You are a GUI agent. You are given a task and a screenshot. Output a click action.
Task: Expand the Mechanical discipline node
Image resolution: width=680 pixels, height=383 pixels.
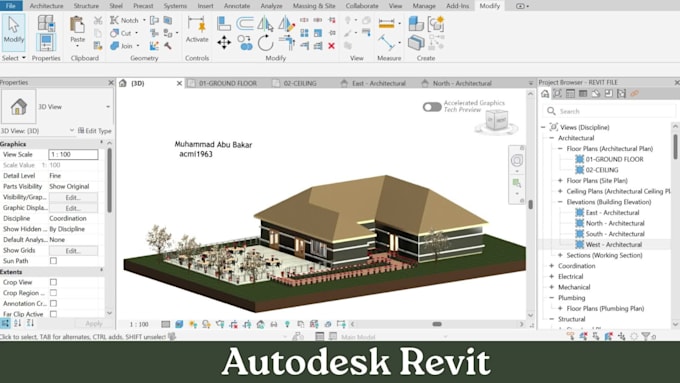[551, 287]
